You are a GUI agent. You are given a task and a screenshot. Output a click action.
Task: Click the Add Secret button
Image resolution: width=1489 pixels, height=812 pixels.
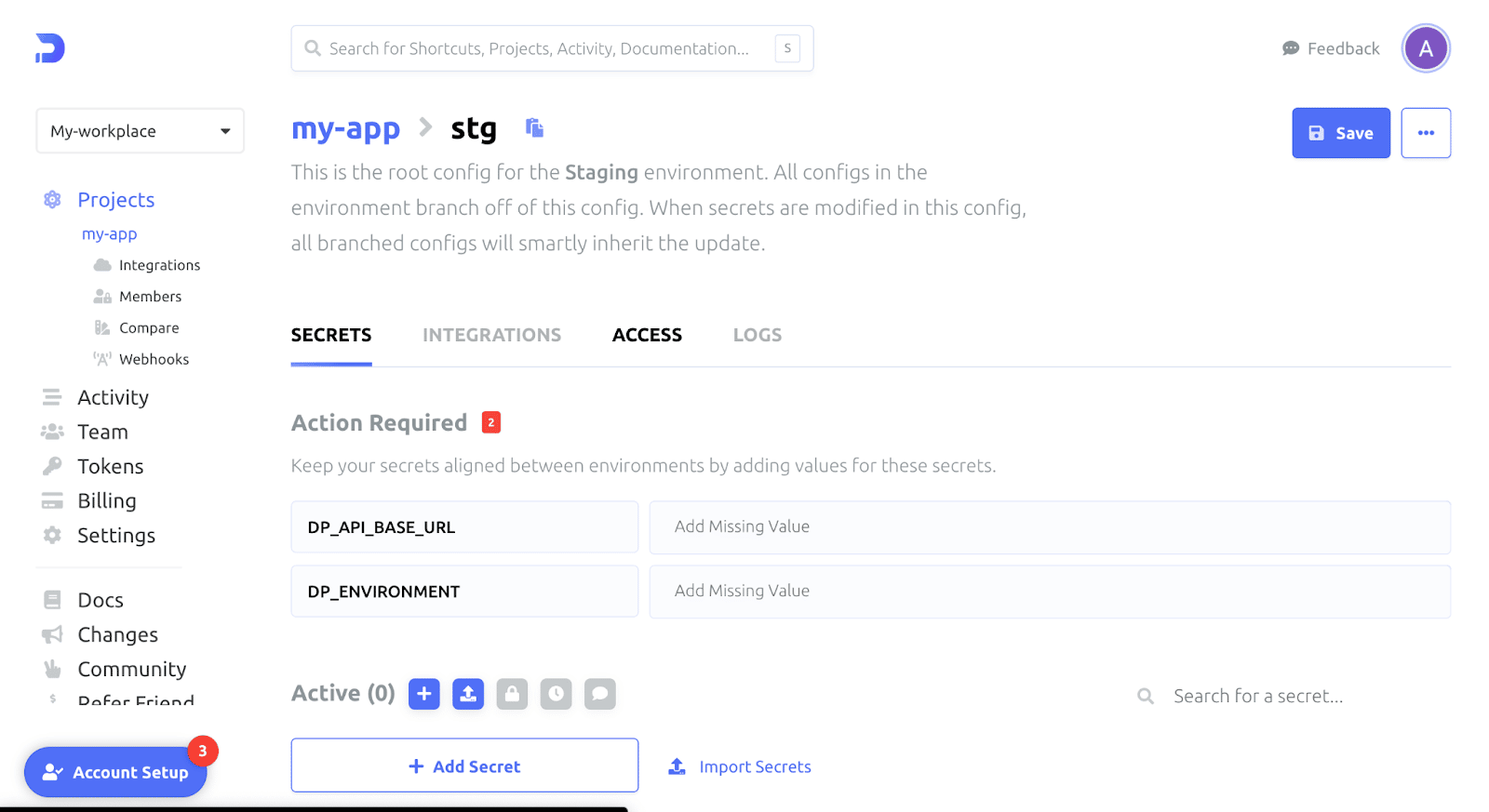click(464, 765)
